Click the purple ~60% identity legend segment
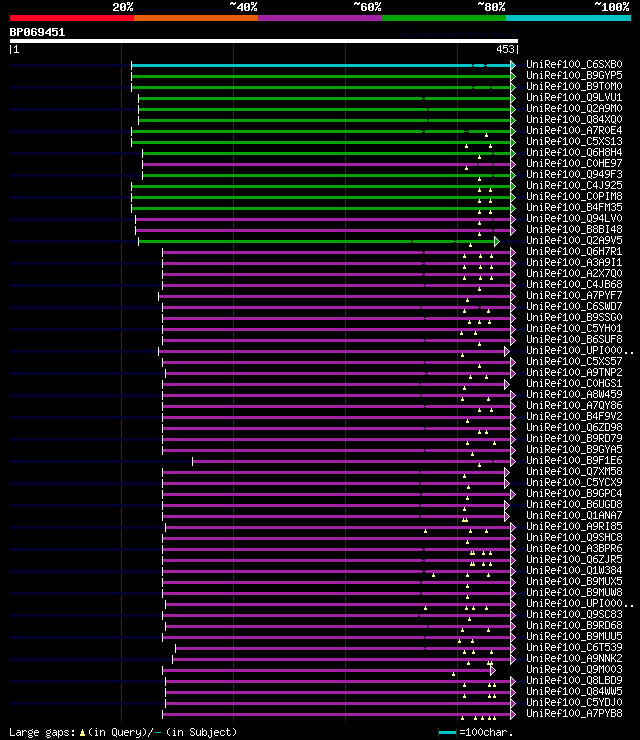Viewport: 640px width, 740px height. [x=320, y=18]
